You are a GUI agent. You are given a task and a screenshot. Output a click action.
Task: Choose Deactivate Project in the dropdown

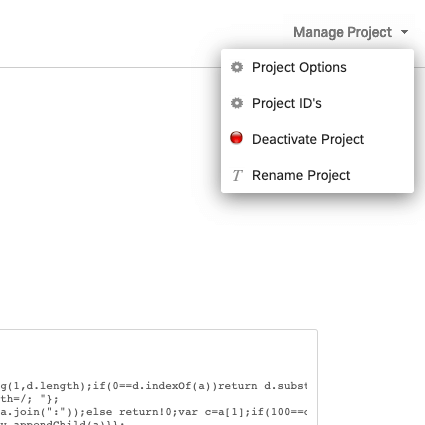317,139
